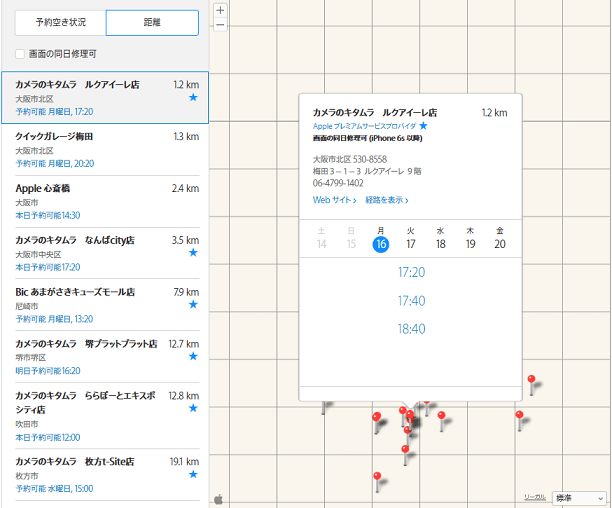Open クイックガレージ梅田 store entry
Viewport: 612px width, 508px height.
coord(107,149)
